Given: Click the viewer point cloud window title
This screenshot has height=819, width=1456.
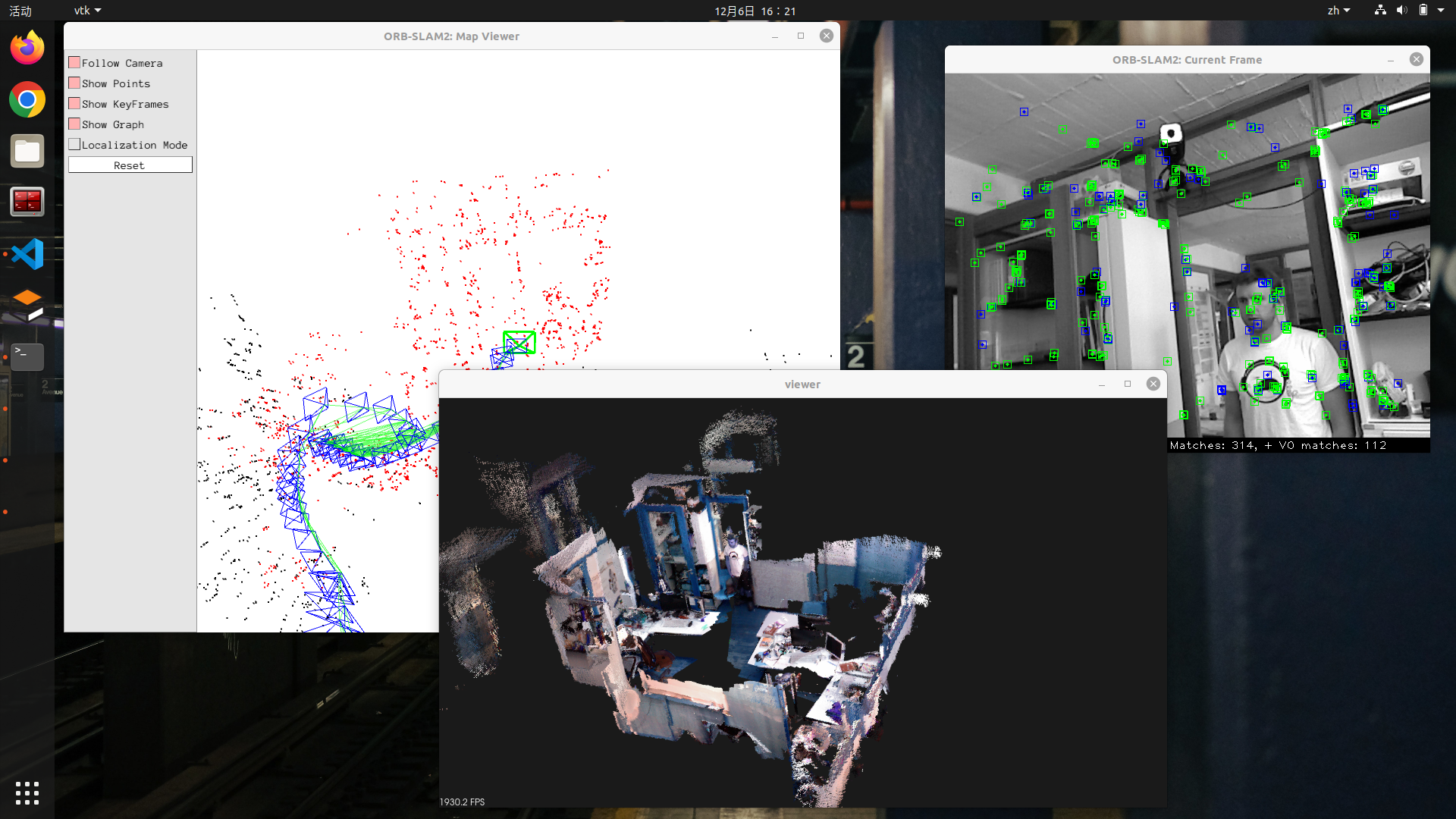Looking at the screenshot, I should (802, 384).
